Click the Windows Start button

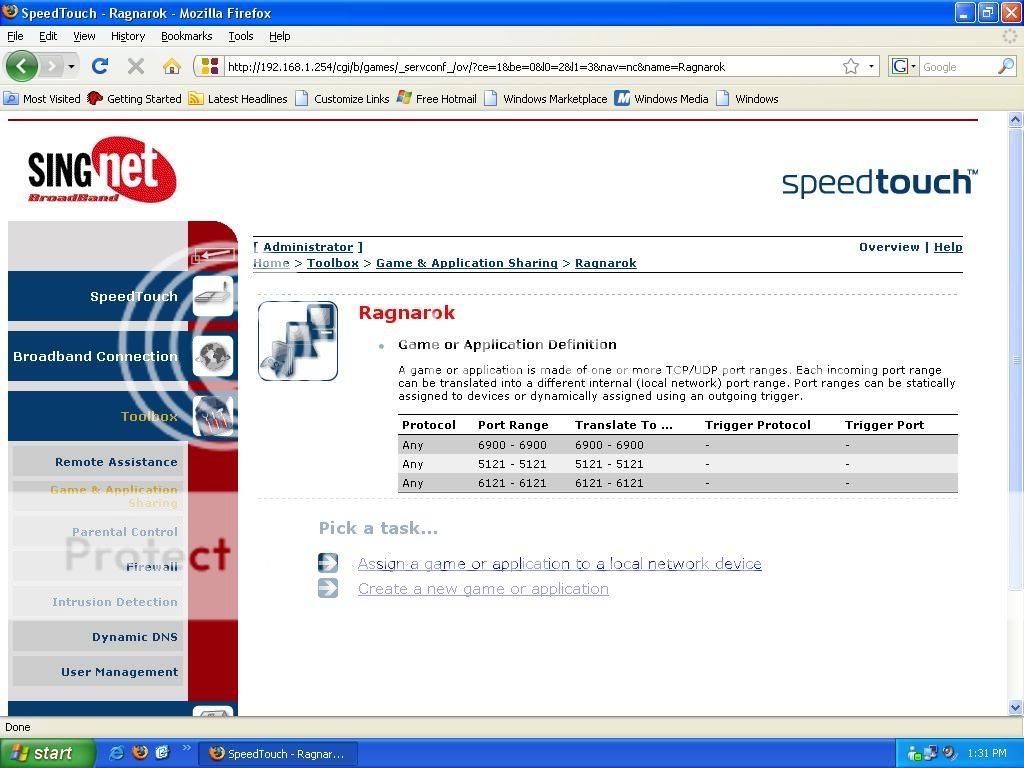point(47,753)
